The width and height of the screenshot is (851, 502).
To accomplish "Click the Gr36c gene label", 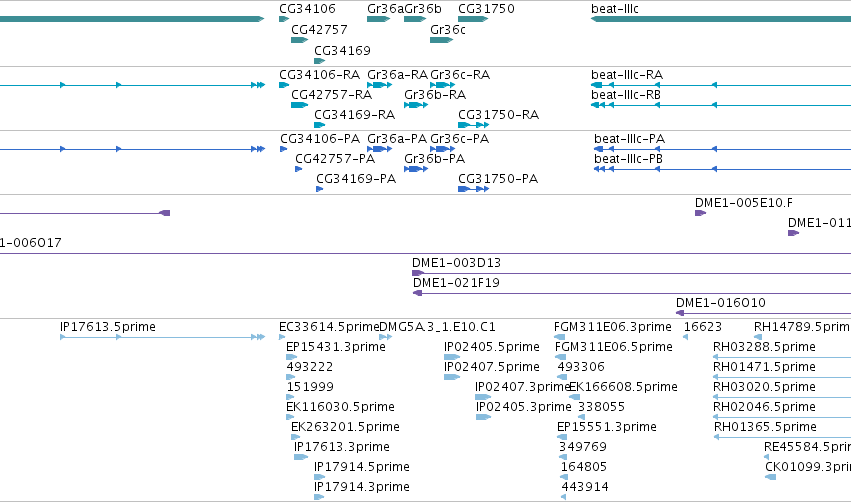I will [x=448, y=29].
